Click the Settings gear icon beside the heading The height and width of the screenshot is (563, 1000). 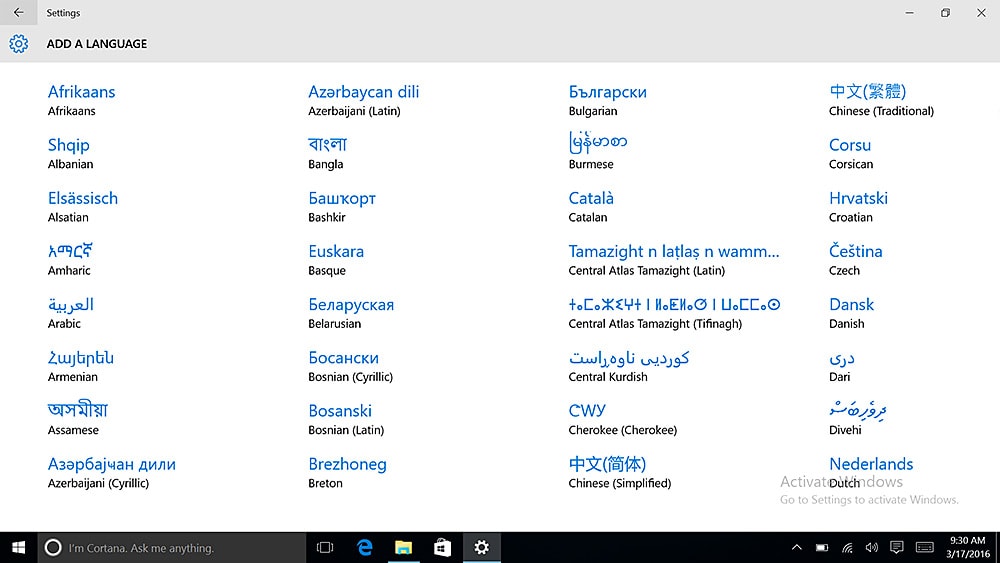pos(19,44)
